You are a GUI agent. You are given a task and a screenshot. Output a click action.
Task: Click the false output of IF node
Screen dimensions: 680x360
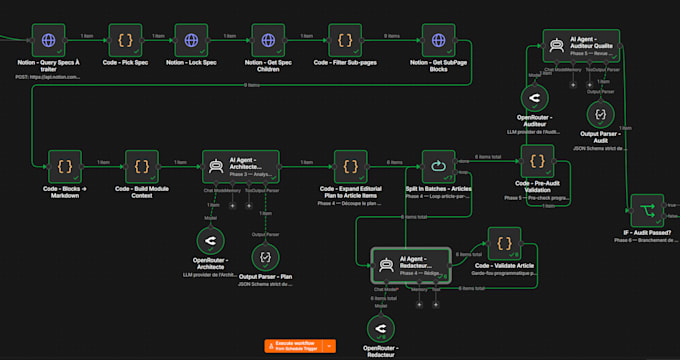(664, 216)
